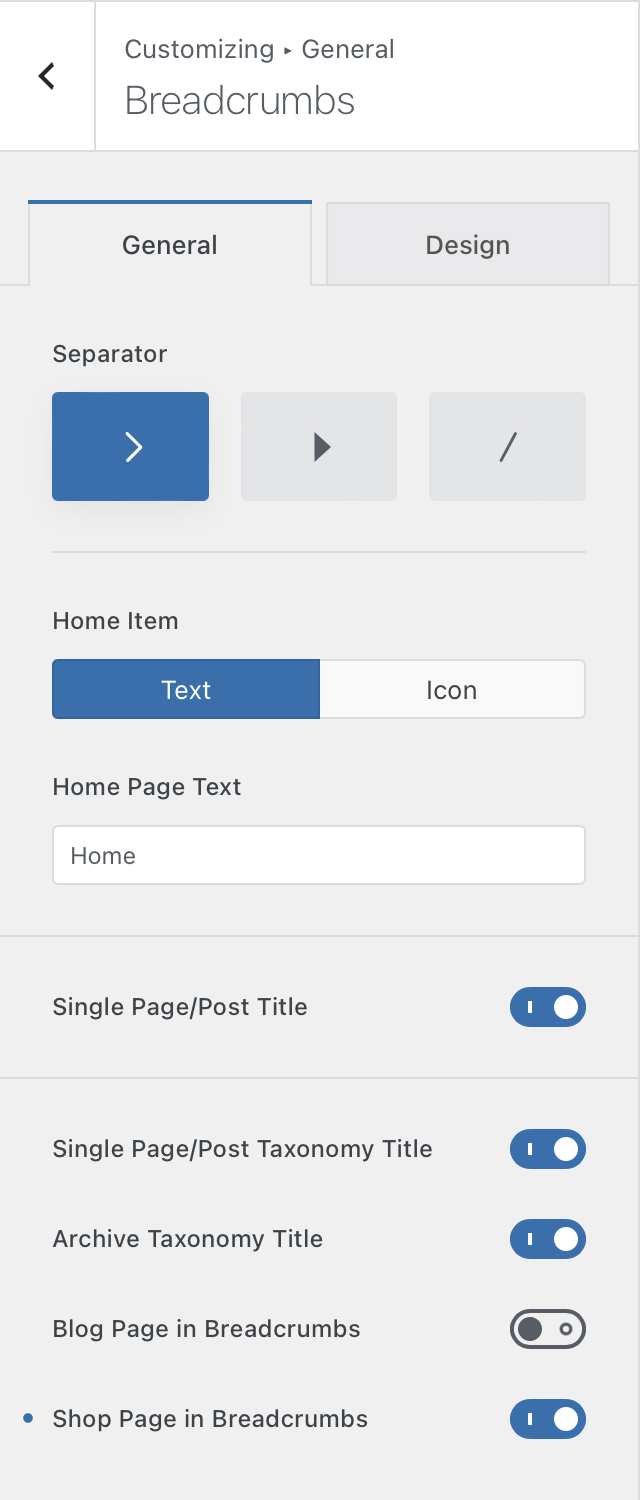Click the General breadcrumb in the header
640x1500 pixels.
coord(348,49)
